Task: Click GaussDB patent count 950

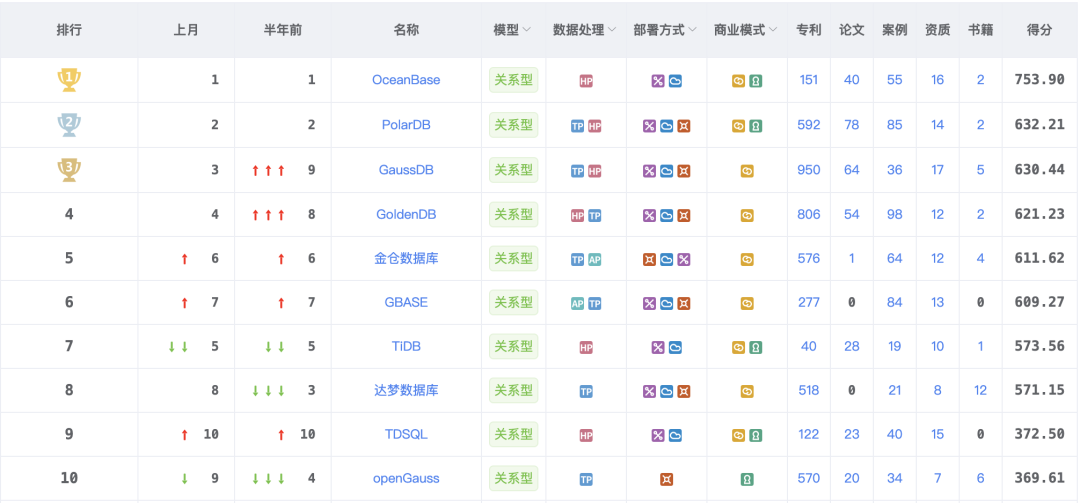Action: click(x=809, y=170)
